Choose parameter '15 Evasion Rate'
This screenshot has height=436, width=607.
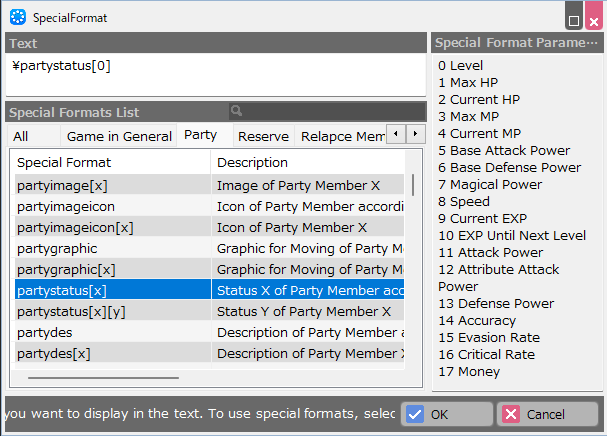(x=489, y=338)
